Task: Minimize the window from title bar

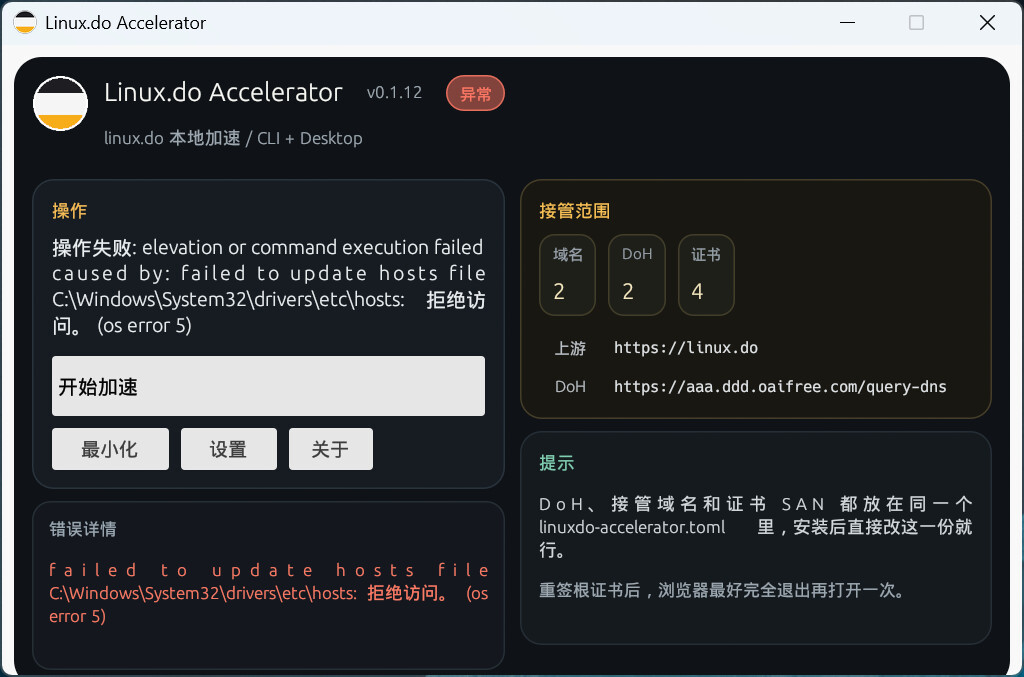Action: [848, 23]
